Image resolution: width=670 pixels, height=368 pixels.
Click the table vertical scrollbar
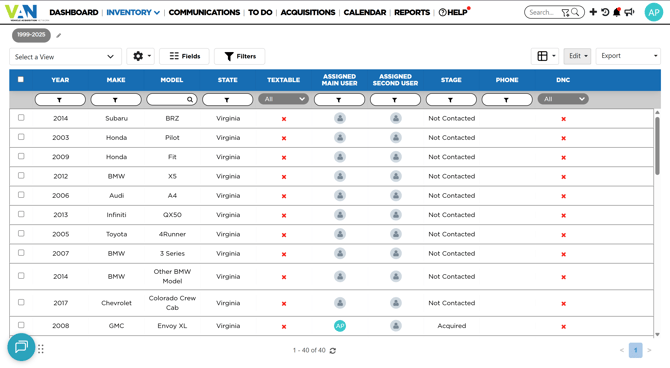point(657,145)
